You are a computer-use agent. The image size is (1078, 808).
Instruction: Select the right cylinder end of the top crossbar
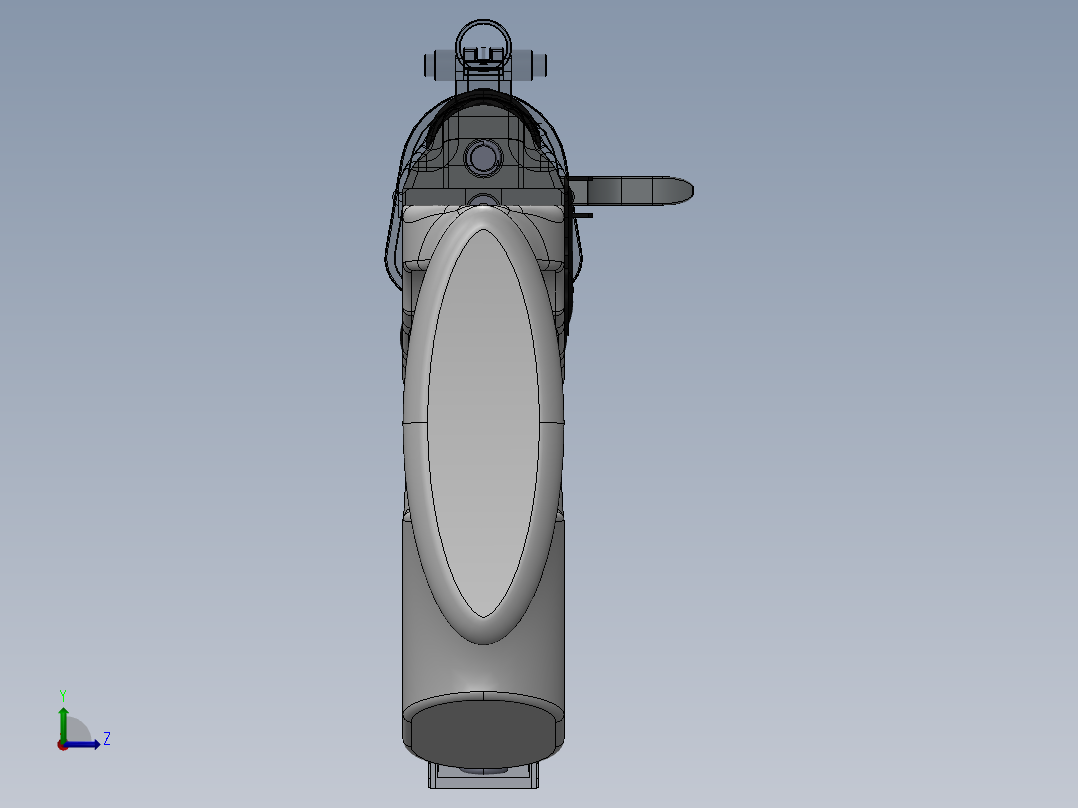coord(528,65)
